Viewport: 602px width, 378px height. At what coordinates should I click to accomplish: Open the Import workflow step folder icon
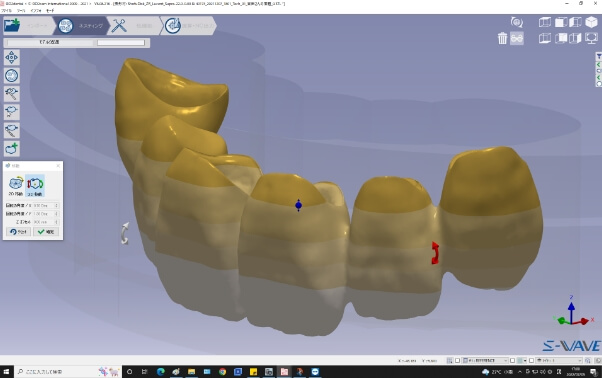pos(12,25)
